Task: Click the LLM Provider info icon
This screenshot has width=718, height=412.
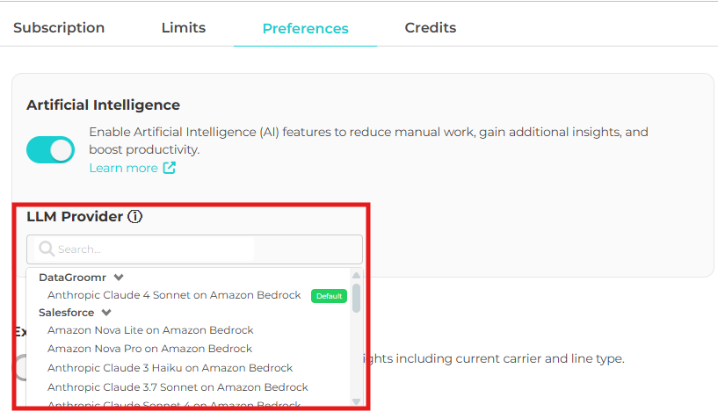Action: click(135, 216)
